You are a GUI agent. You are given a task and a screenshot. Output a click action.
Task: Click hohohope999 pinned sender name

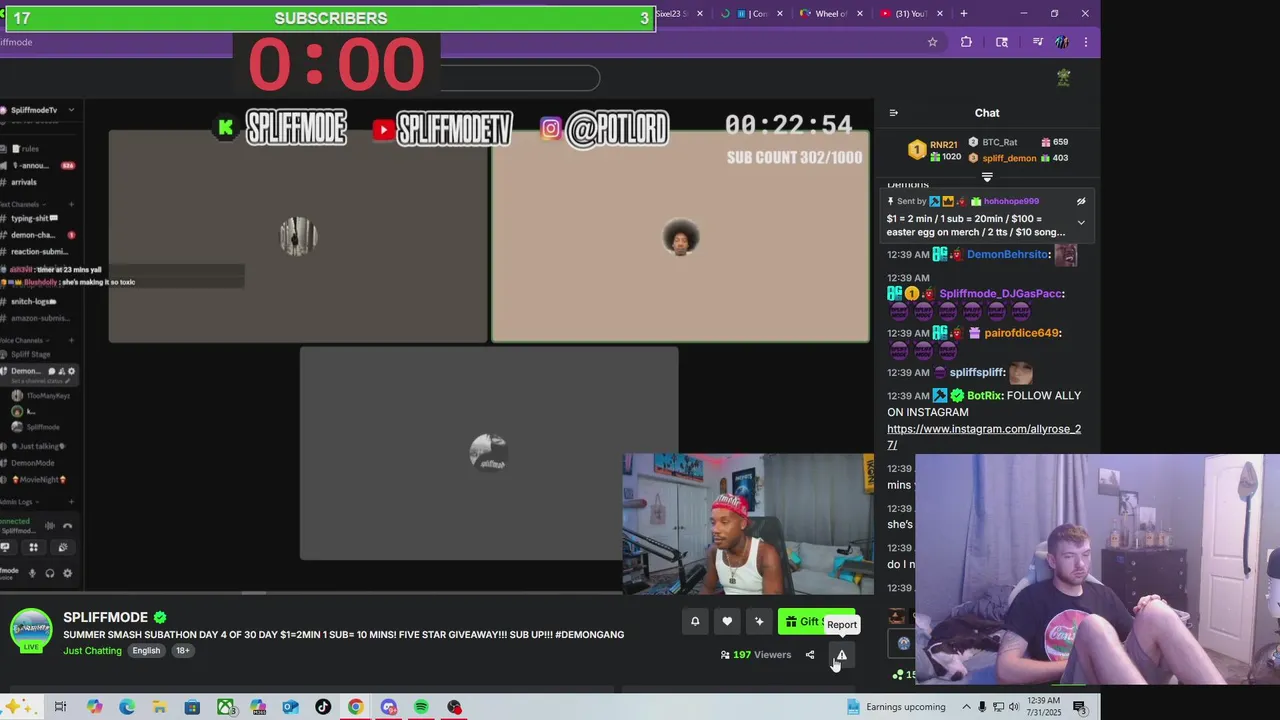[x=1011, y=201]
